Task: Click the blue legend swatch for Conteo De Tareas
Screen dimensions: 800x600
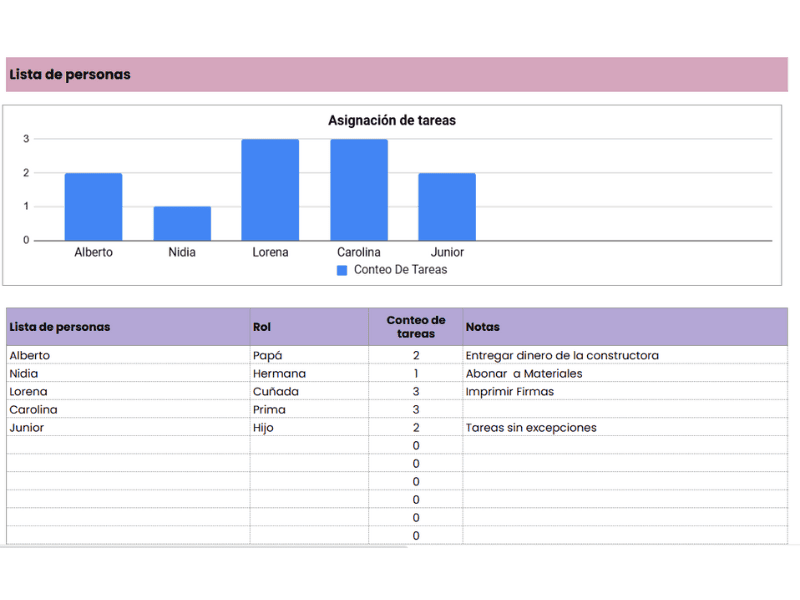Action: pyautogui.click(x=342, y=270)
